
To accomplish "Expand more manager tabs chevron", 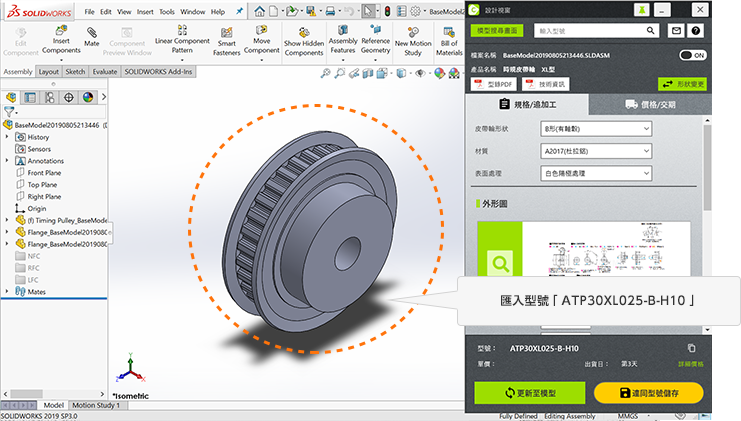I will coord(103,97).
